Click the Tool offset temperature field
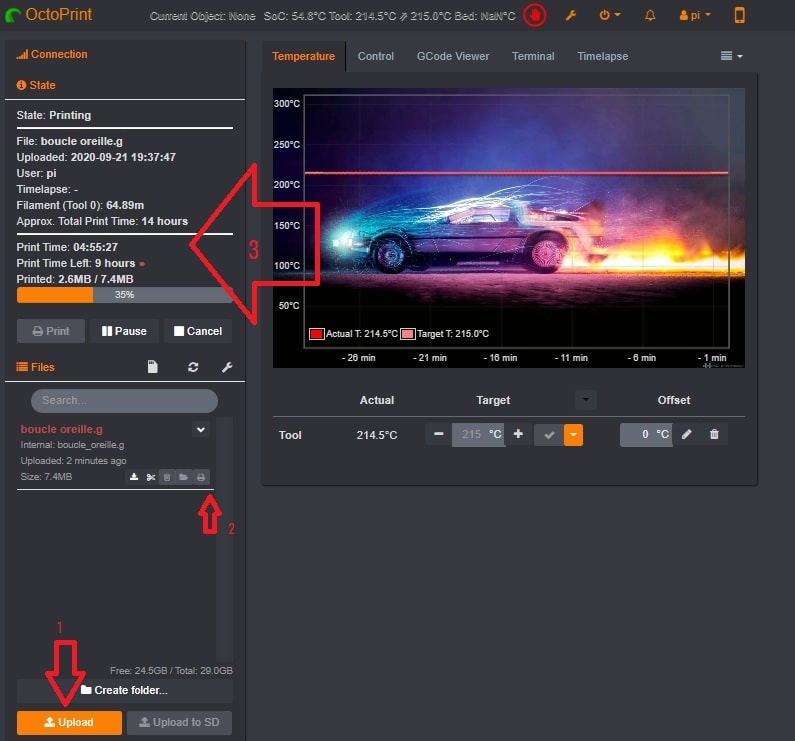 (x=646, y=435)
